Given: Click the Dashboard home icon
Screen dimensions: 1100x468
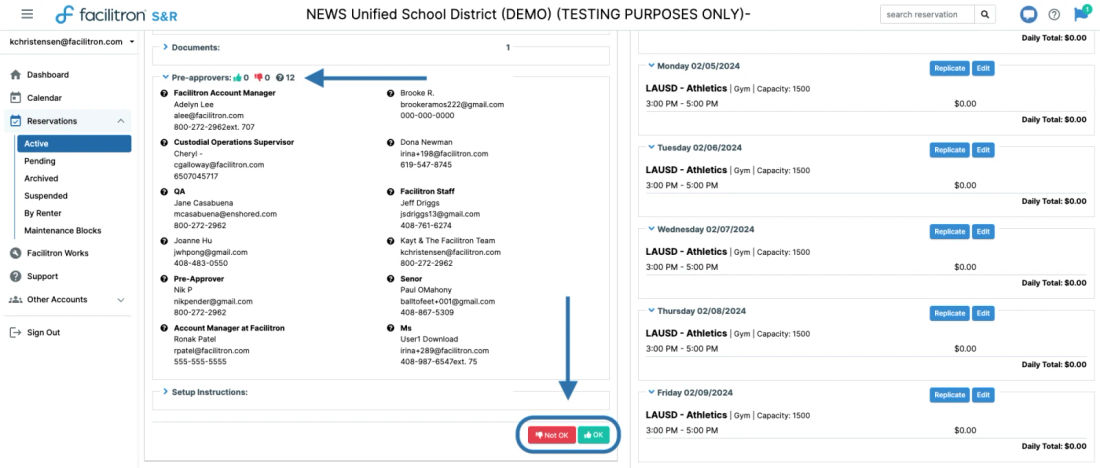Looking at the screenshot, I should [x=15, y=75].
